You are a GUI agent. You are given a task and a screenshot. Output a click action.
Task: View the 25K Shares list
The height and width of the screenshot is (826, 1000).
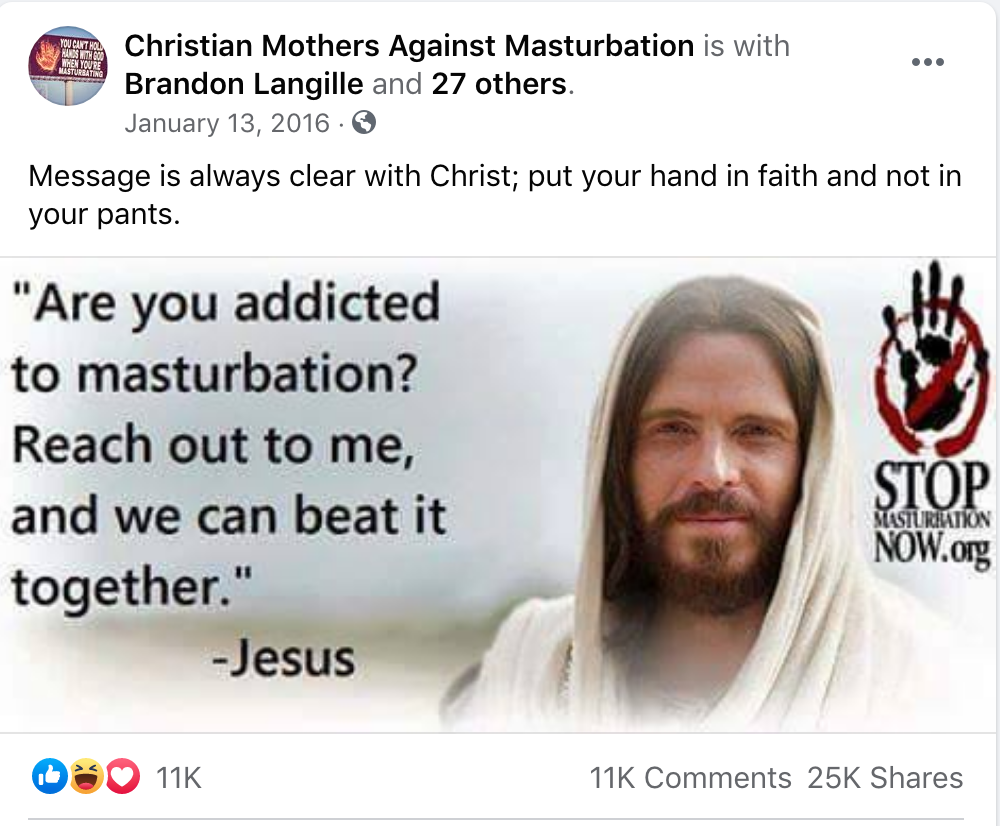click(x=885, y=778)
